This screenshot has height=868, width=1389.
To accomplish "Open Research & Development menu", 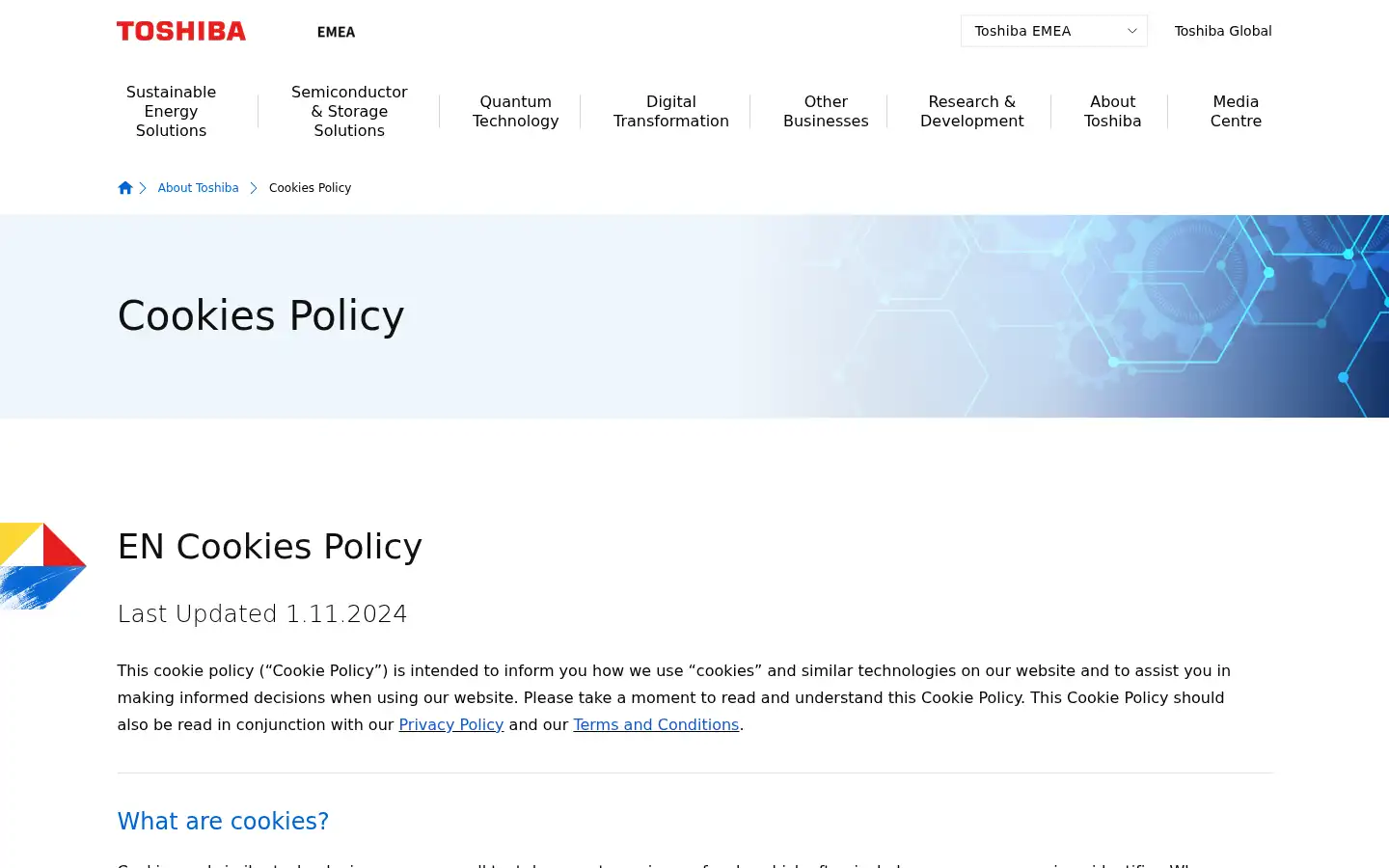I will tap(972, 111).
